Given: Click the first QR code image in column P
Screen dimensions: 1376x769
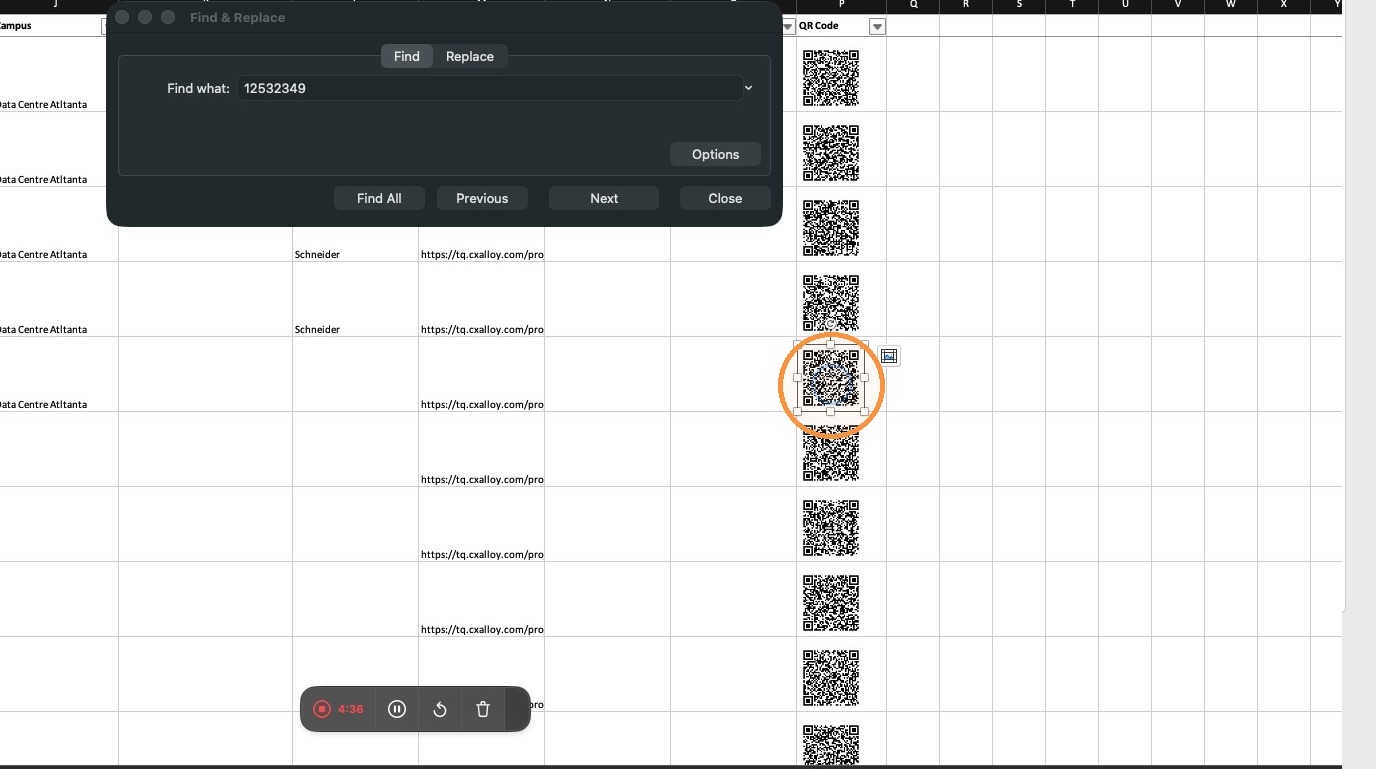Looking at the screenshot, I should coord(831,78).
